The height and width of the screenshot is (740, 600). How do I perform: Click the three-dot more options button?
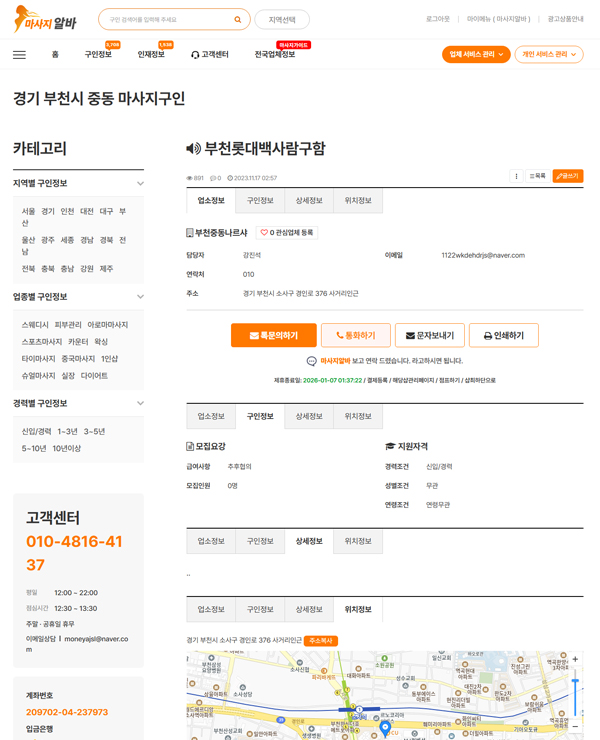516,176
